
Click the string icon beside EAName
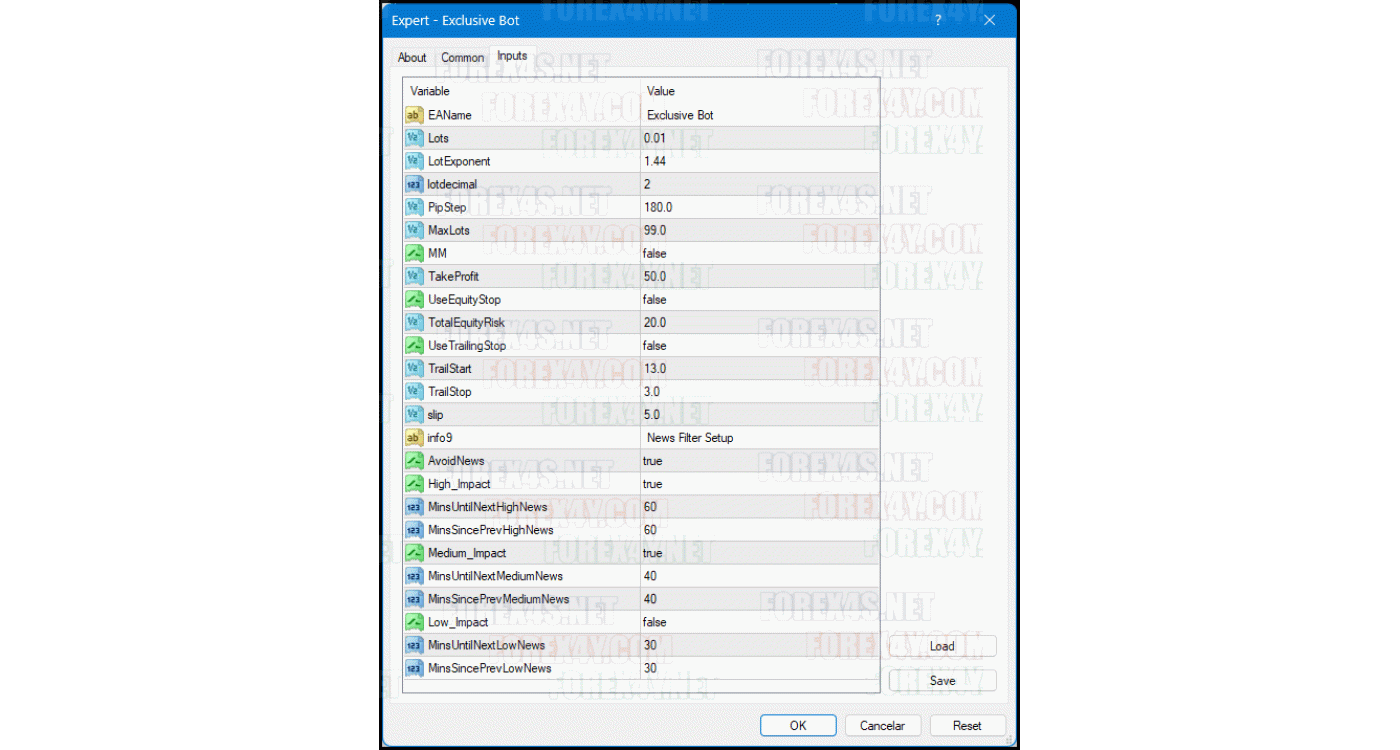point(414,115)
